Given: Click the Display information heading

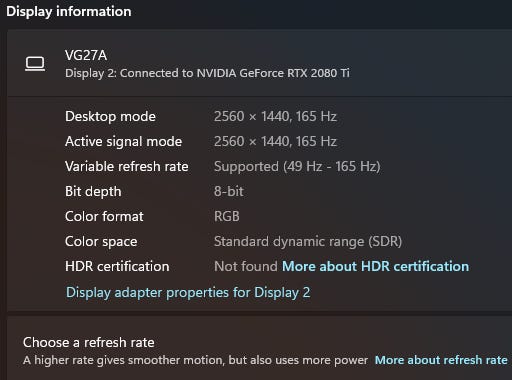Looking at the screenshot, I should pos(69,11).
